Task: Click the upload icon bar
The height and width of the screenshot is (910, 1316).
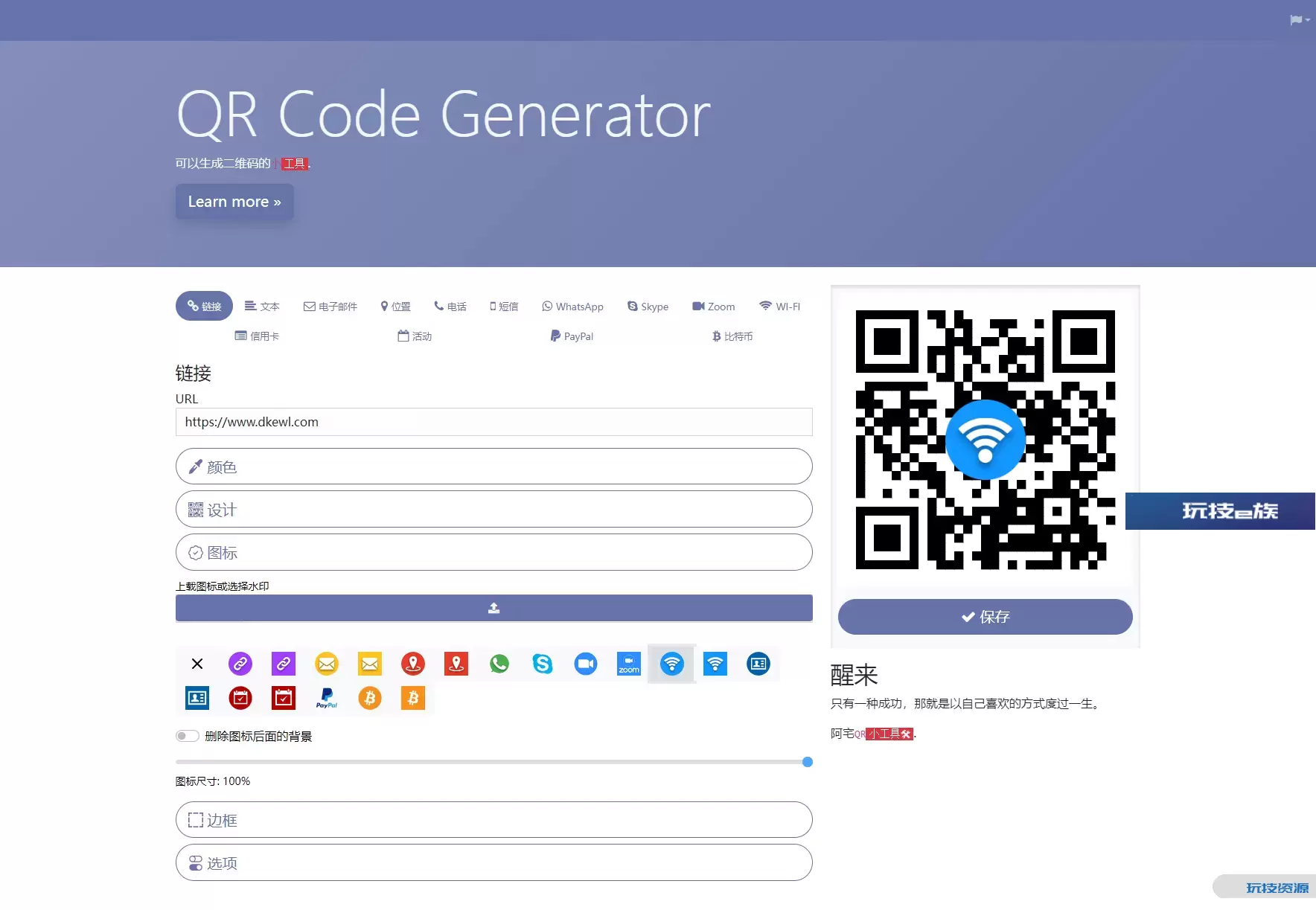Action: [x=493, y=608]
